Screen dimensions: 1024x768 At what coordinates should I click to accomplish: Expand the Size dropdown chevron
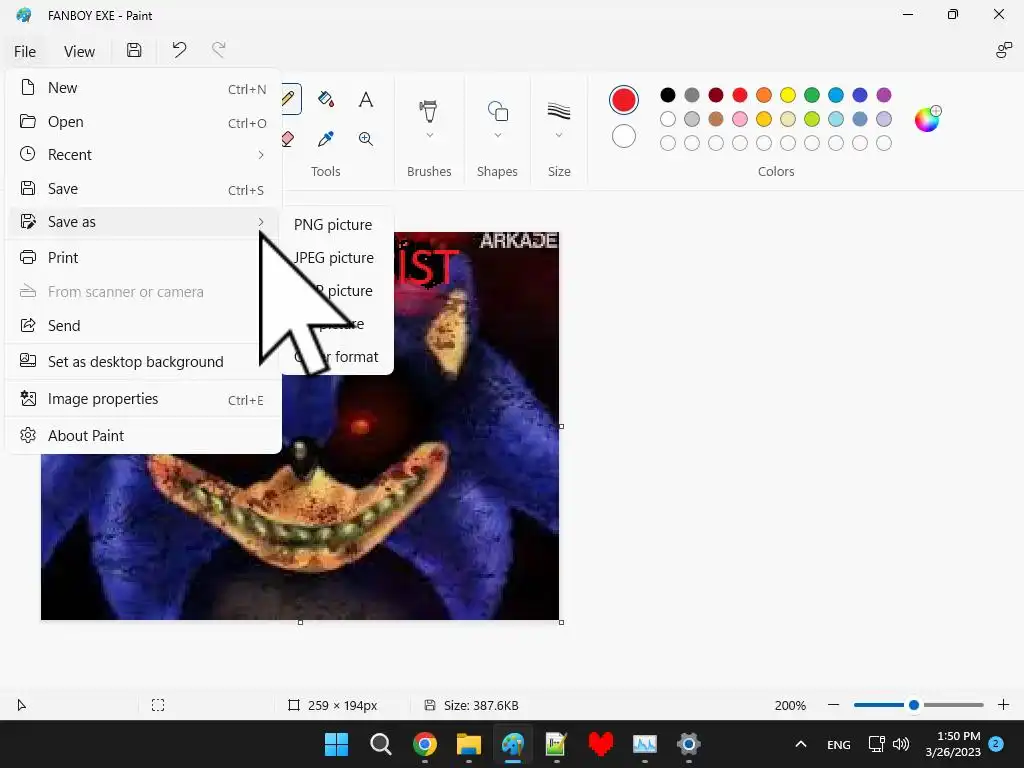coord(559,136)
